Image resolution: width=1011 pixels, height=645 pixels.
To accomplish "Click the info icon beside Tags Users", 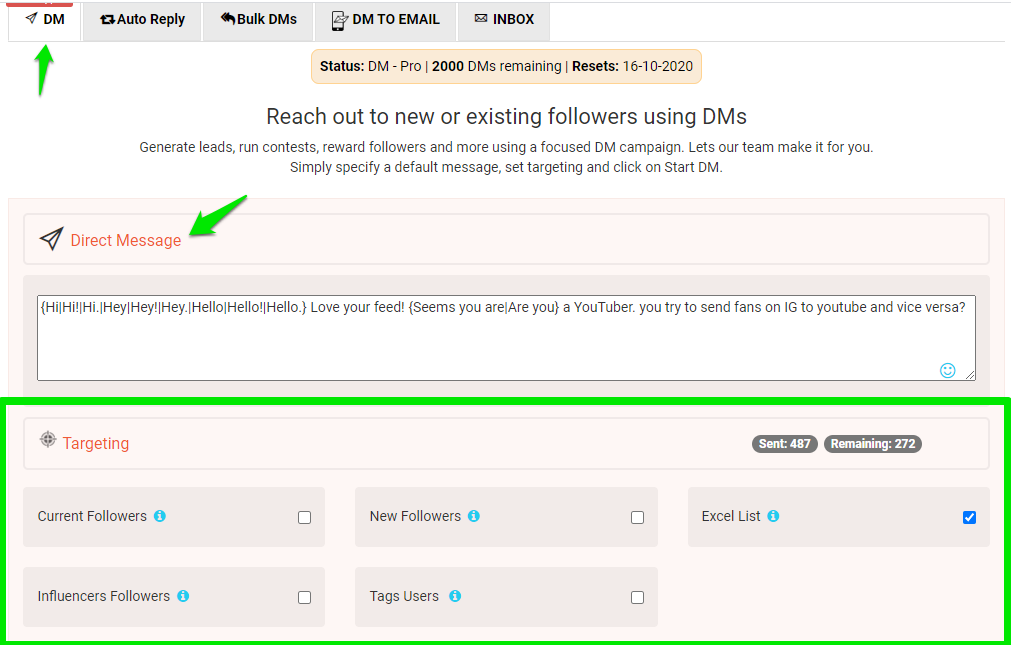I will click(455, 596).
